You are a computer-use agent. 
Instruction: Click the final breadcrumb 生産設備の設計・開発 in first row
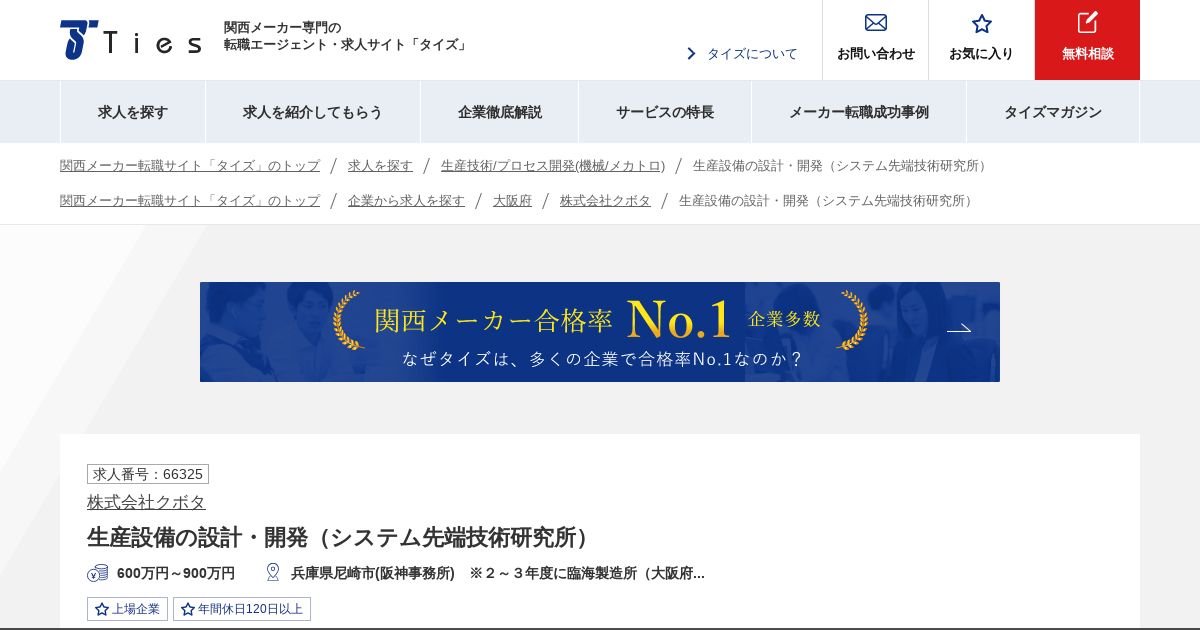[x=842, y=166]
